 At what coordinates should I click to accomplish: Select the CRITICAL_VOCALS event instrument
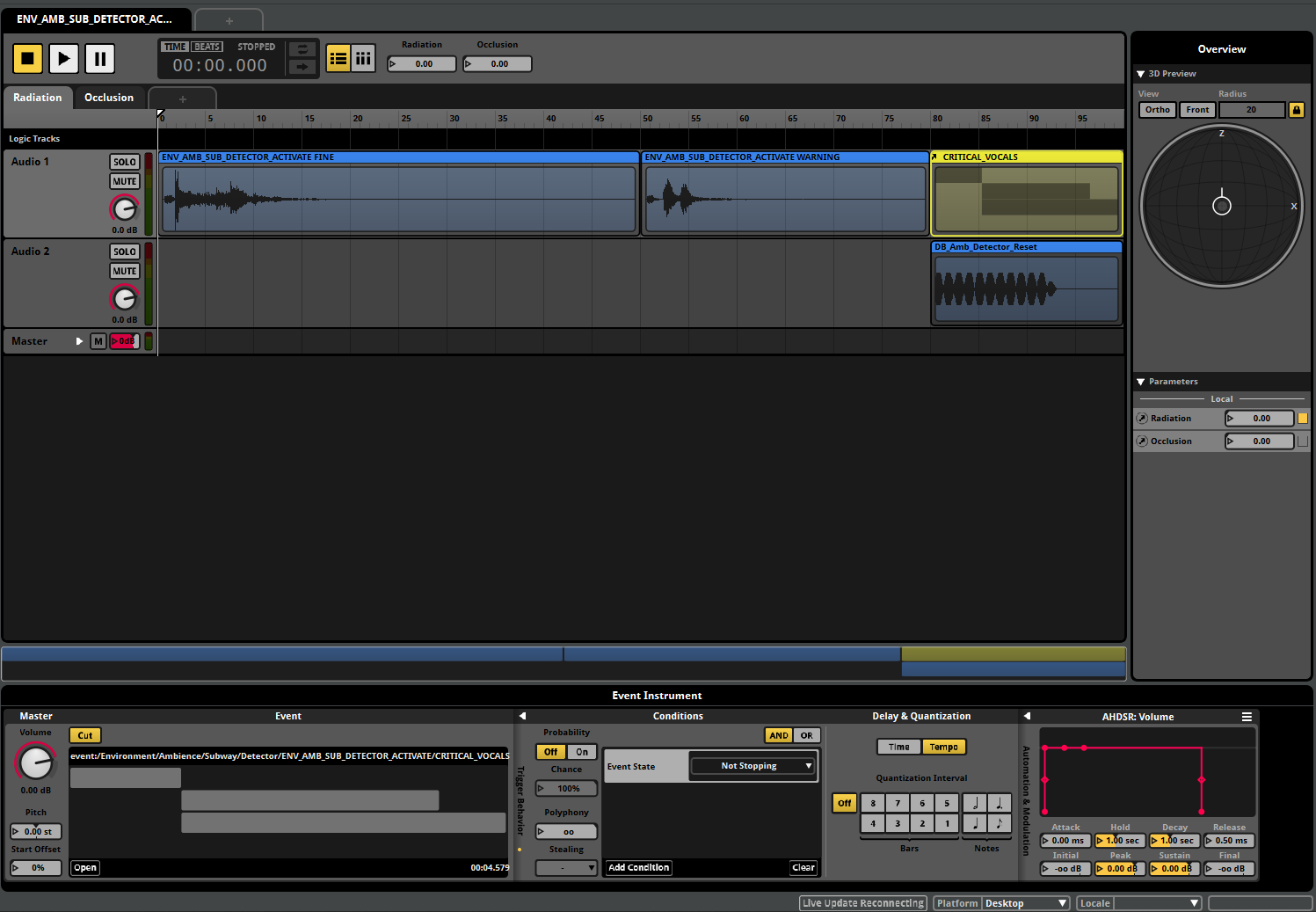pos(1027,193)
